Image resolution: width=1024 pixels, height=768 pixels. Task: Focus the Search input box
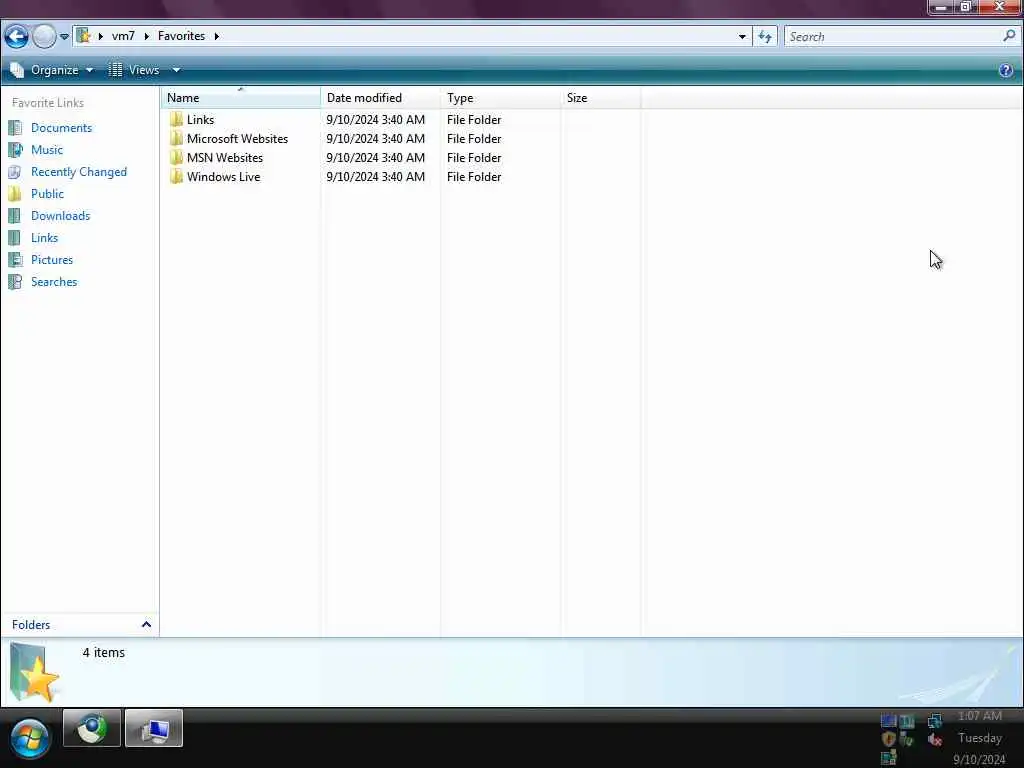click(892, 37)
